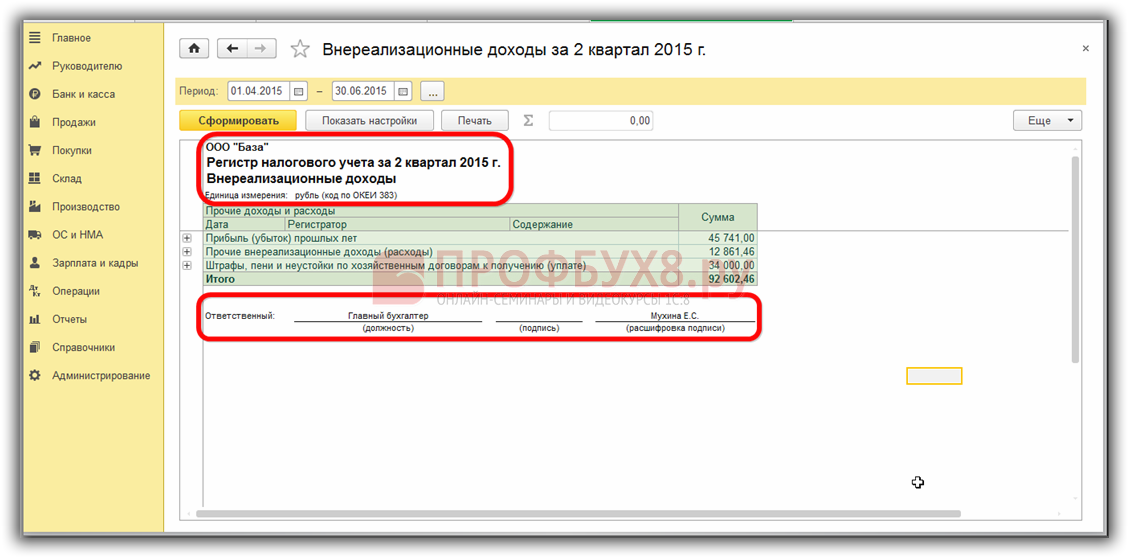Select the amount cell 45 741,00
The height and width of the screenshot is (558, 1129).
click(718, 238)
